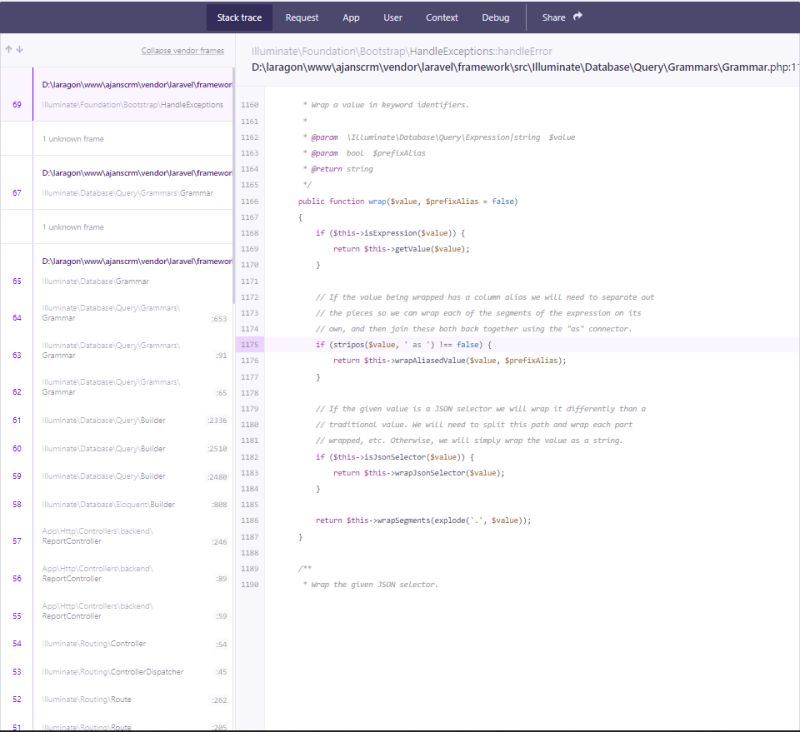Click the Share button

coord(562,17)
